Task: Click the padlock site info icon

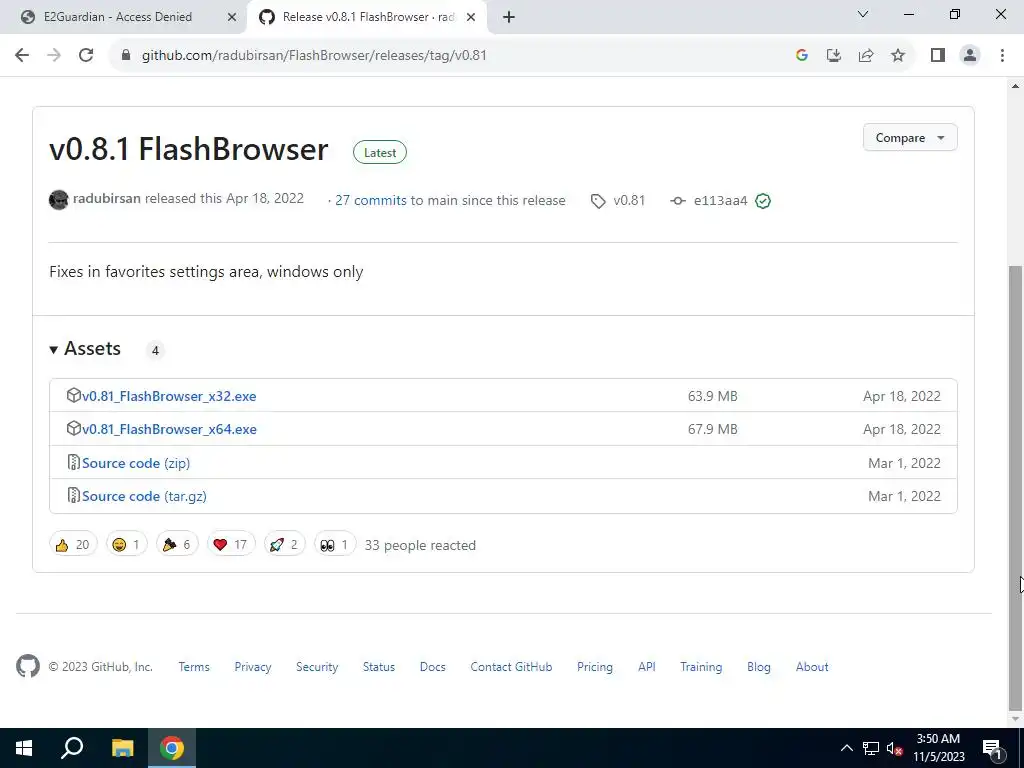Action: coord(126,56)
